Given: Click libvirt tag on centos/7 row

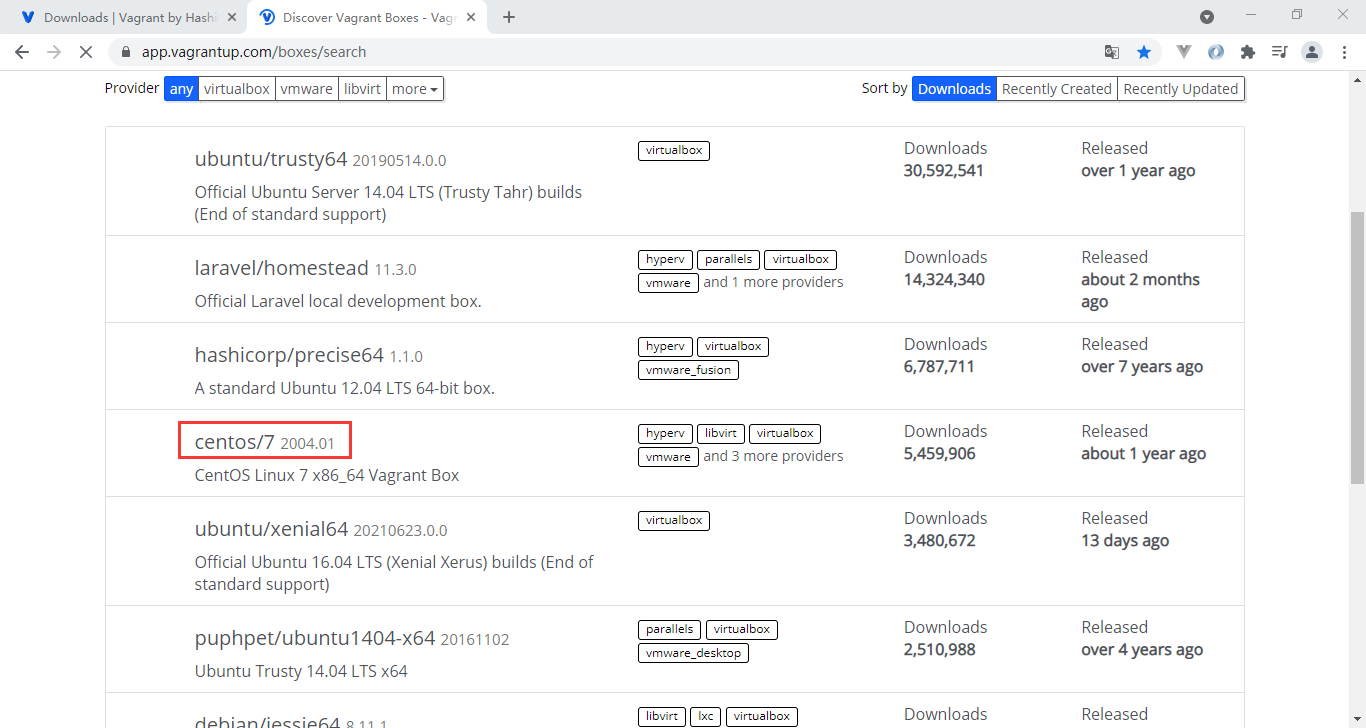Looking at the screenshot, I should 720,433.
